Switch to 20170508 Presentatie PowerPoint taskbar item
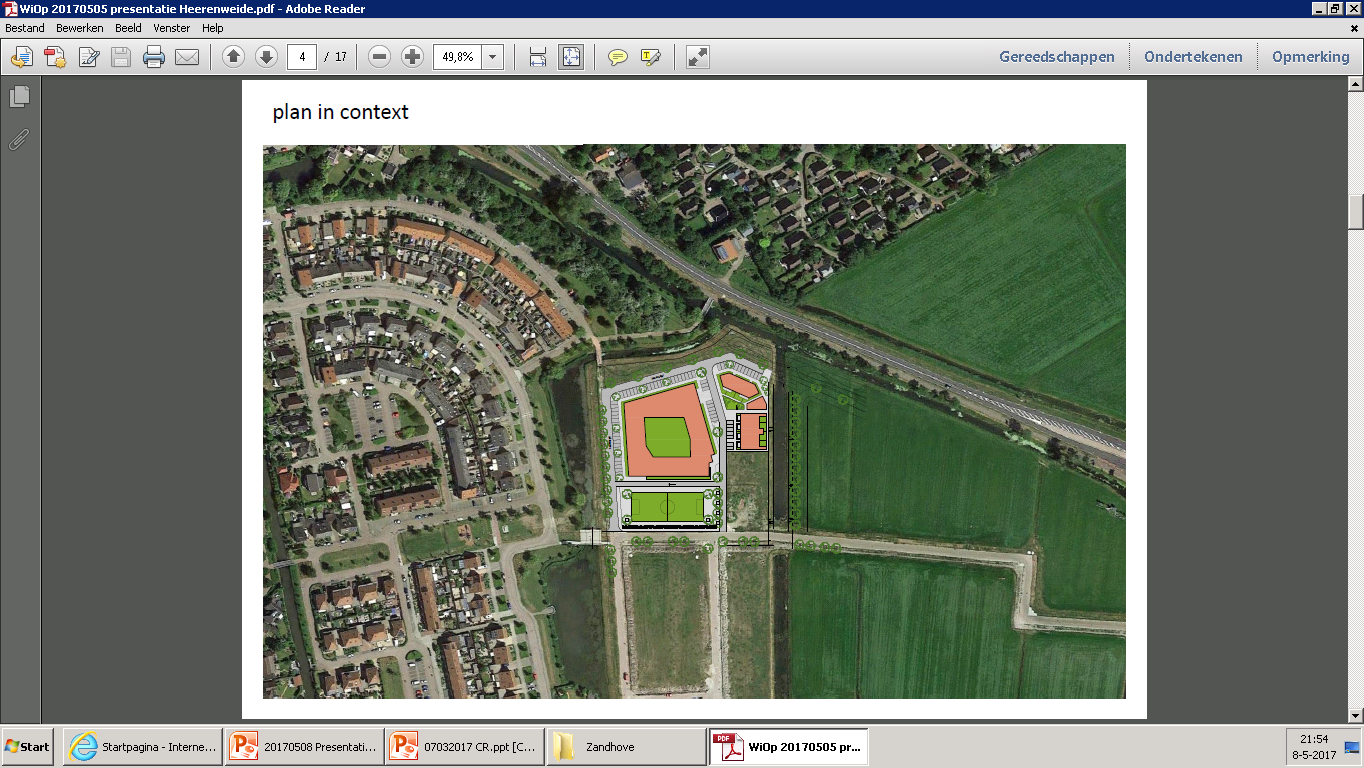Viewport: 1364px width, 768px height. click(305, 747)
